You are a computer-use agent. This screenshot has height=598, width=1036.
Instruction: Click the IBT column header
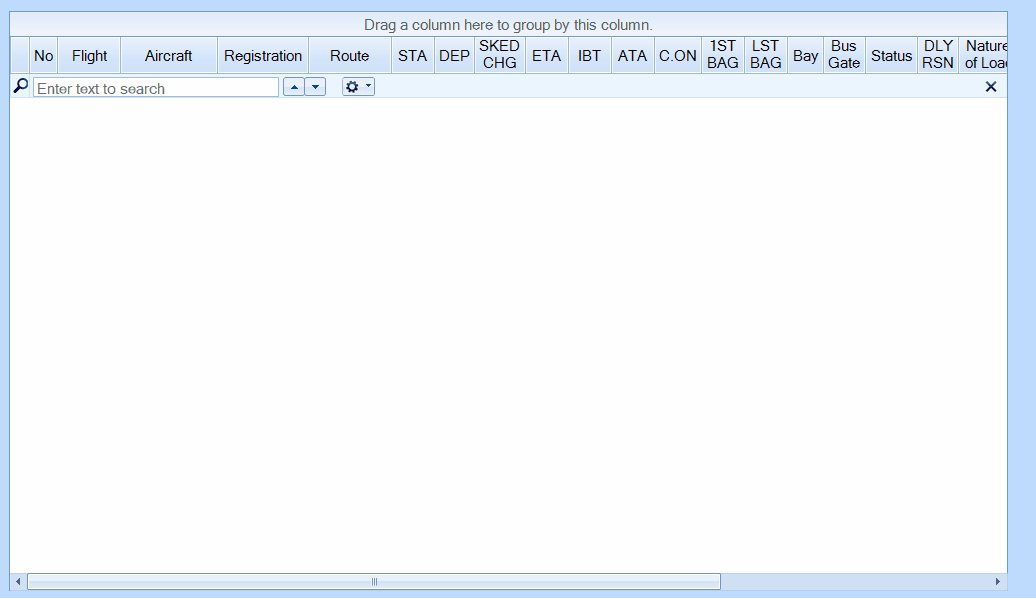point(589,56)
